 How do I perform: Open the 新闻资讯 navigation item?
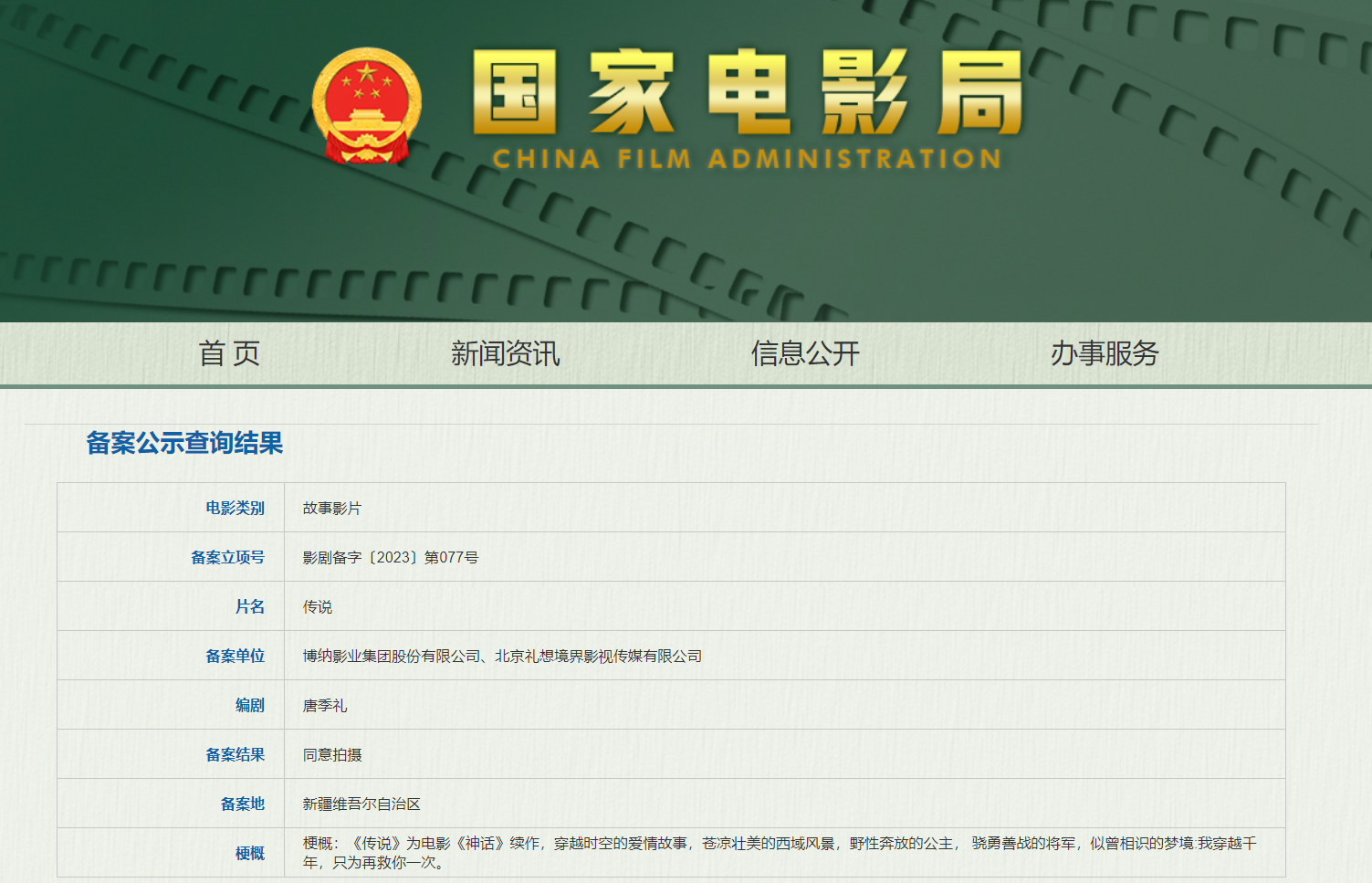coord(505,353)
